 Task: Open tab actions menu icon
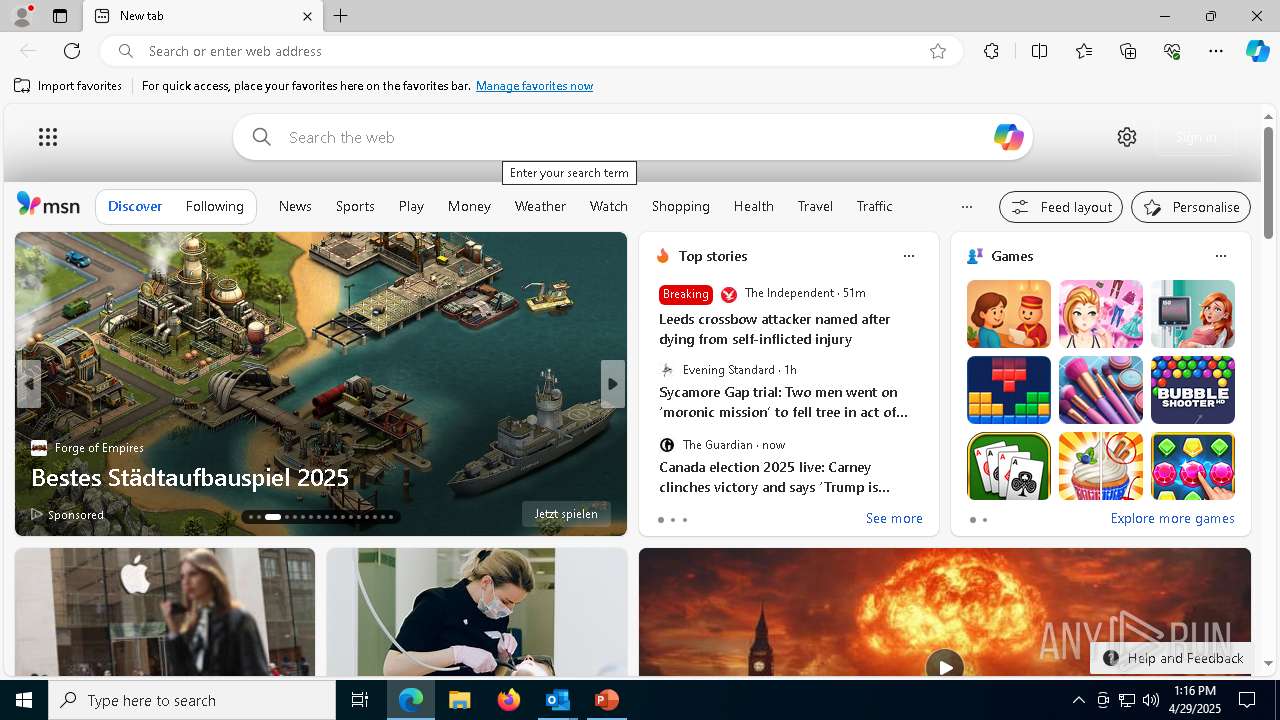[60, 16]
